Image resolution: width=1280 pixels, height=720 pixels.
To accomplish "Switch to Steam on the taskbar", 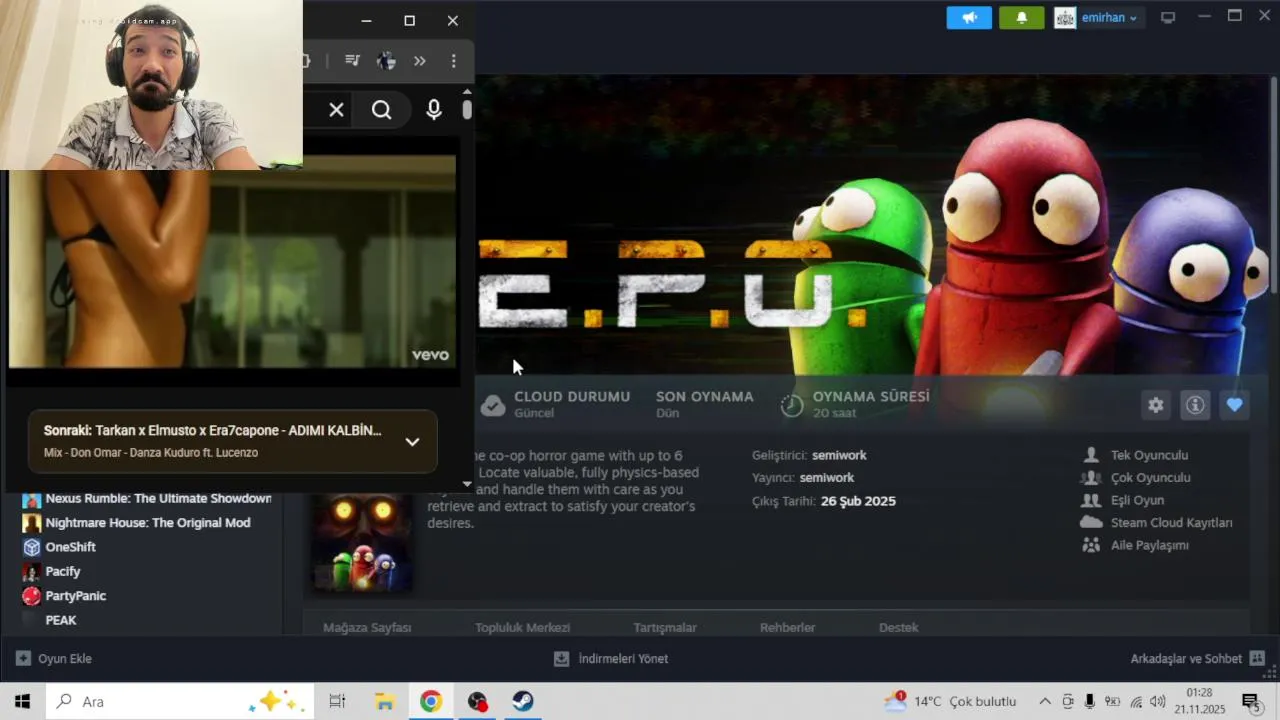I will click(x=523, y=701).
